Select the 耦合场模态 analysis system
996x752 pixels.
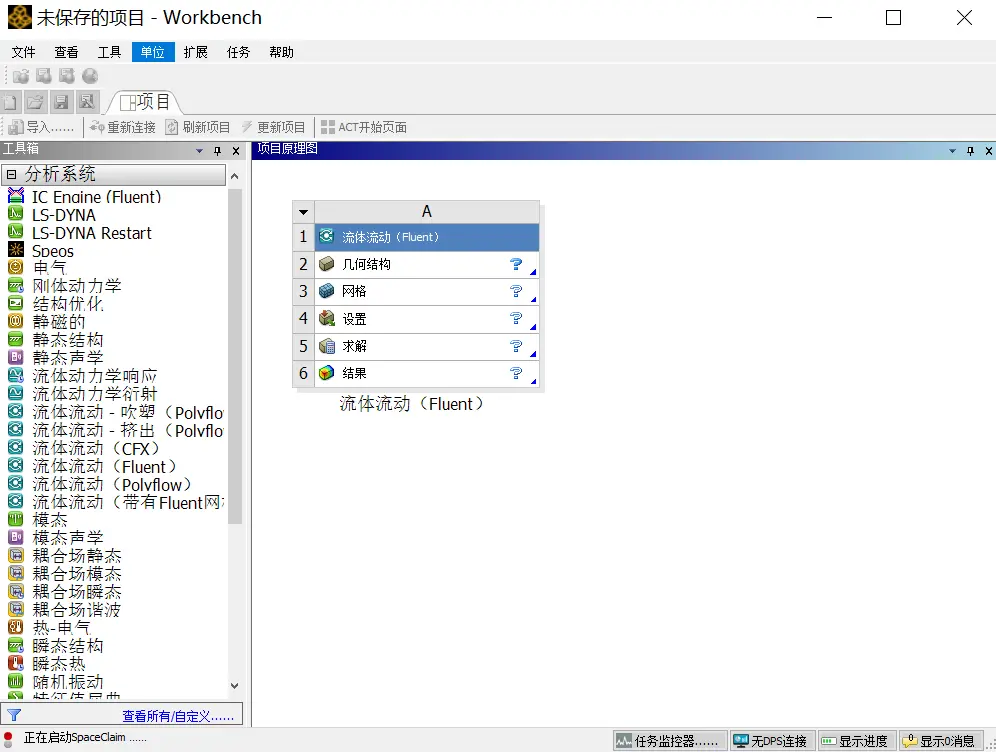pyautogui.click(x=76, y=574)
